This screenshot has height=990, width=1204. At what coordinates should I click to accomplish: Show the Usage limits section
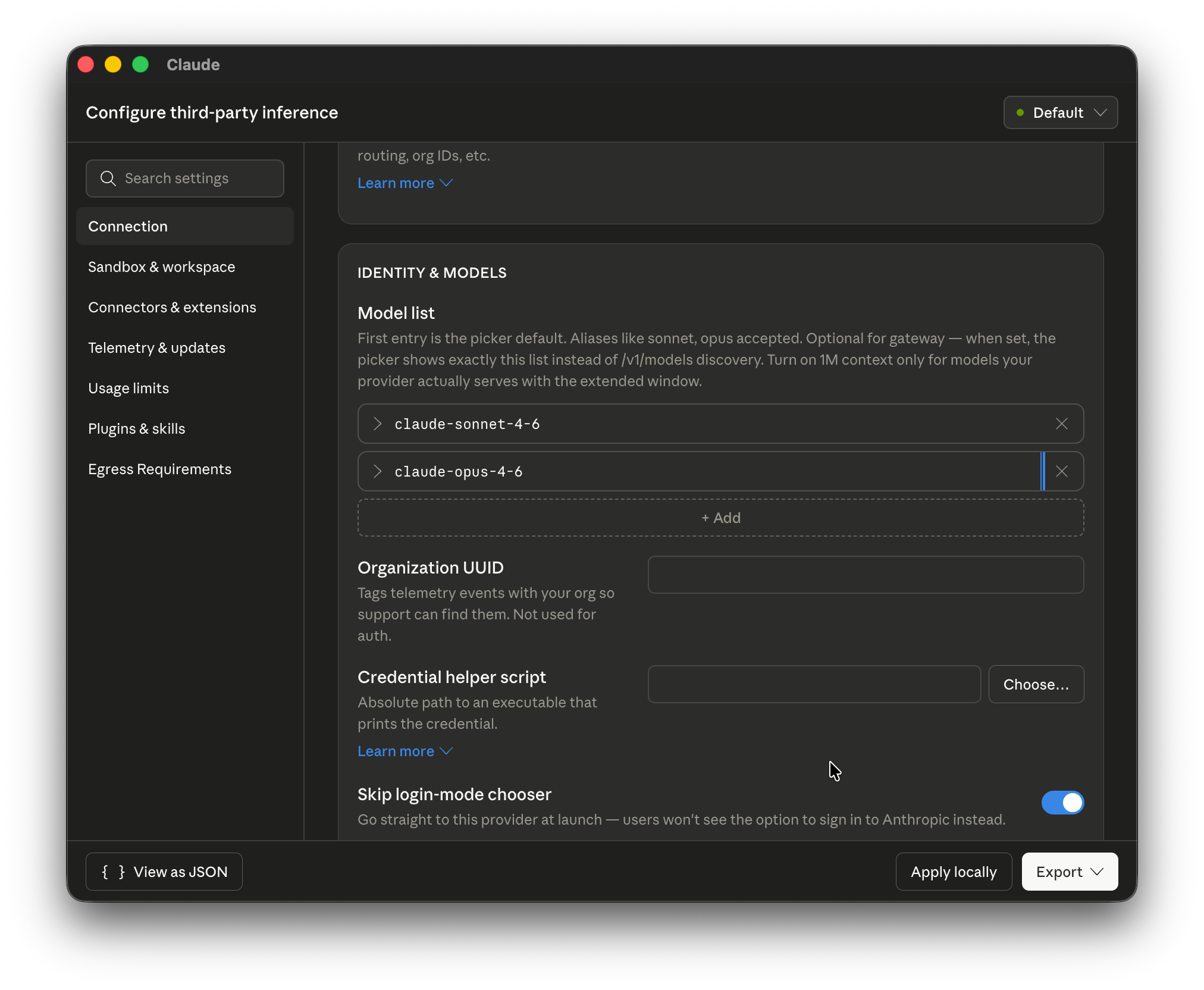pyautogui.click(x=185, y=388)
